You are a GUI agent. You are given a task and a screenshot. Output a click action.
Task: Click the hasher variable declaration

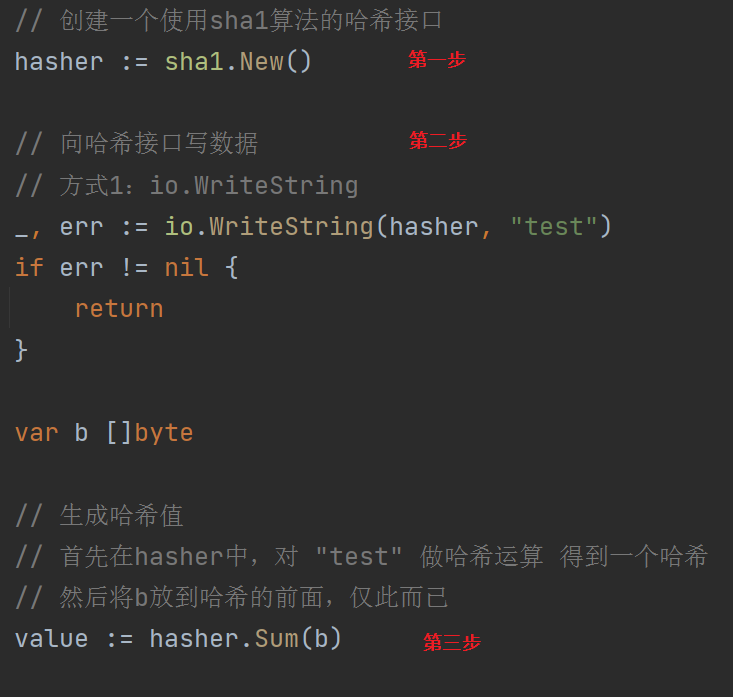(59, 62)
